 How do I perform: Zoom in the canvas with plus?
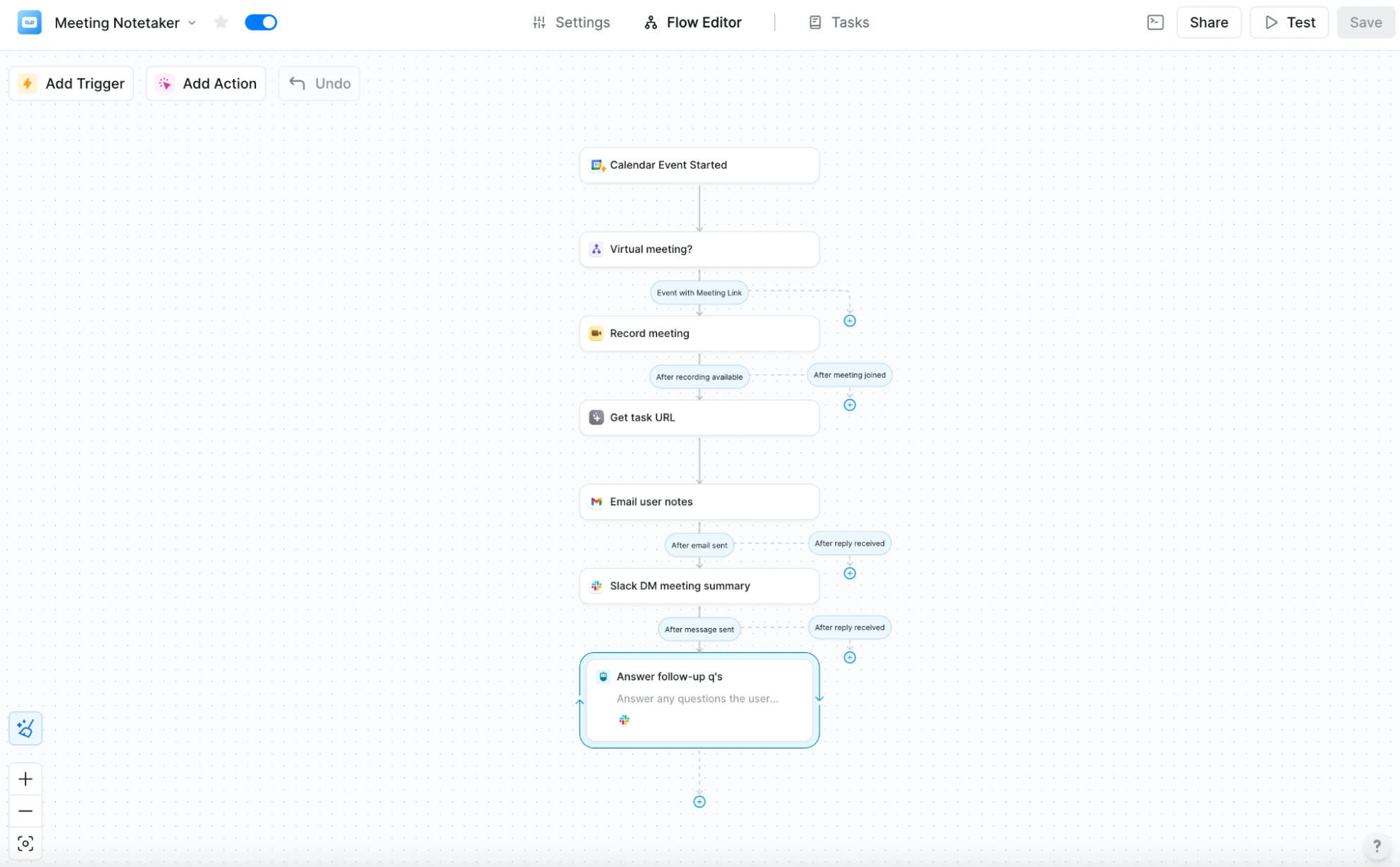pyautogui.click(x=25, y=779)
